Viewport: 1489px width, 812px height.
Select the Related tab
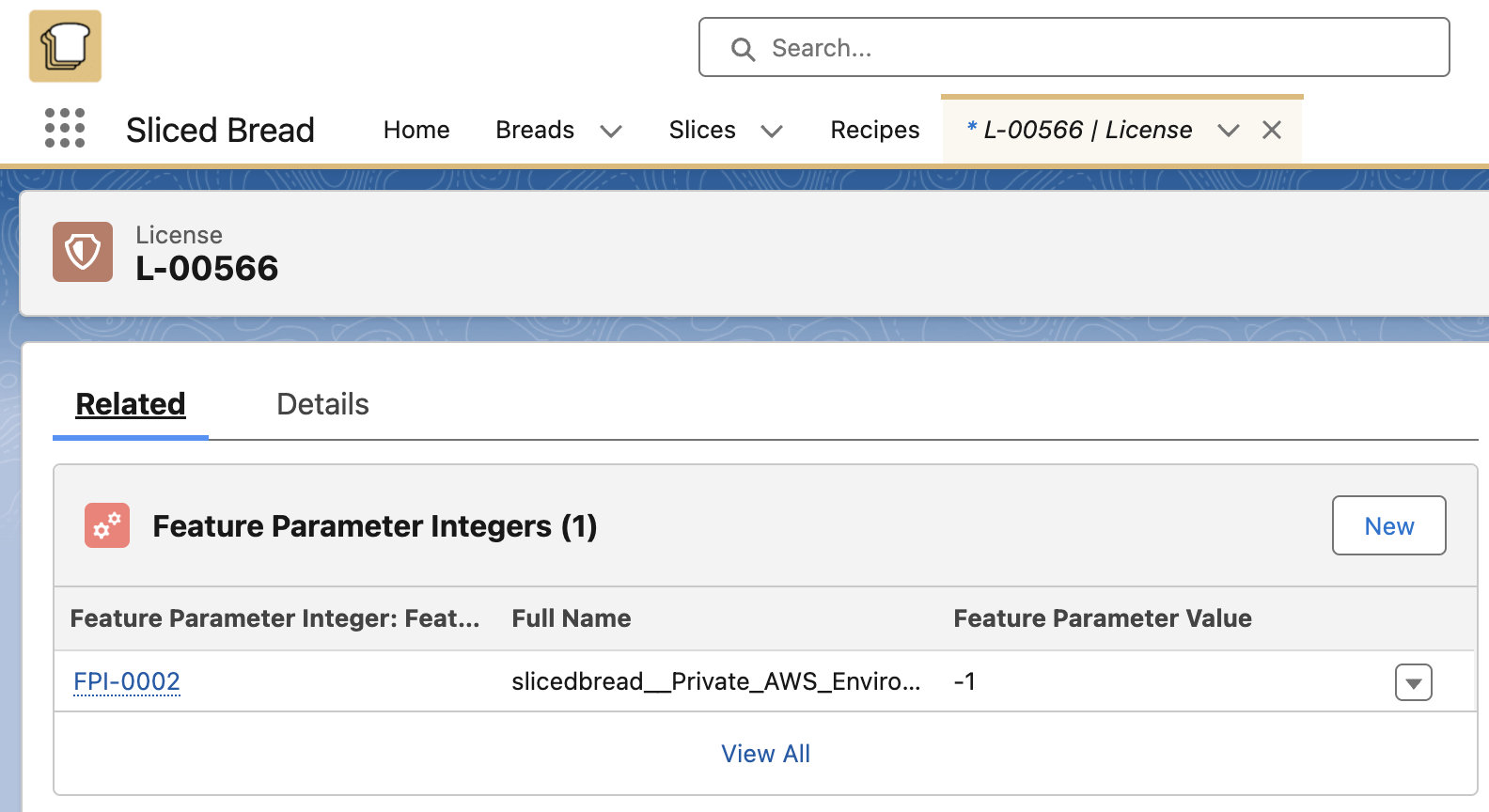pos(131,403)
